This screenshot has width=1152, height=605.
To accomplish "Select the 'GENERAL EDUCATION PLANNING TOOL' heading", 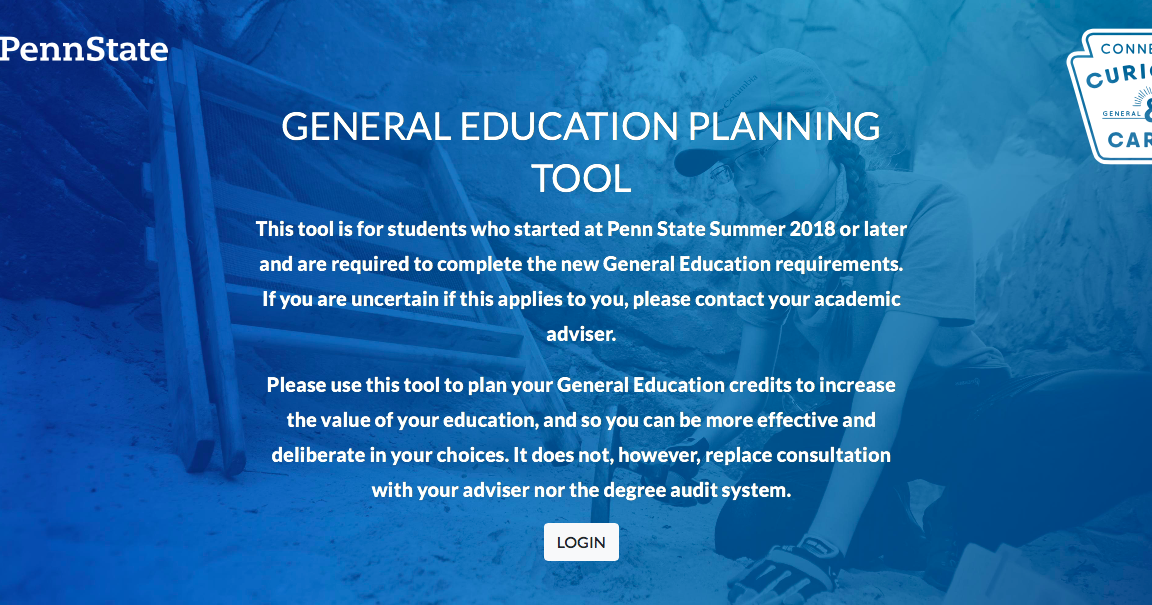I will pos(581,153).
